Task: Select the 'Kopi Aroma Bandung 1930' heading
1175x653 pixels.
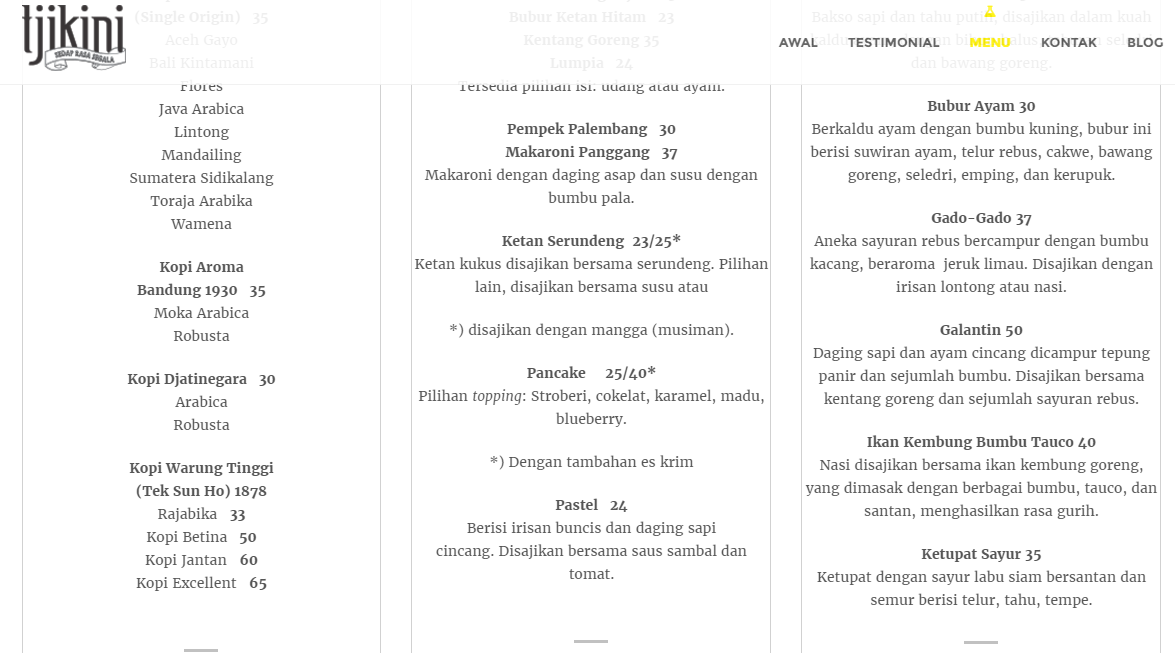Action: (200, 278)
